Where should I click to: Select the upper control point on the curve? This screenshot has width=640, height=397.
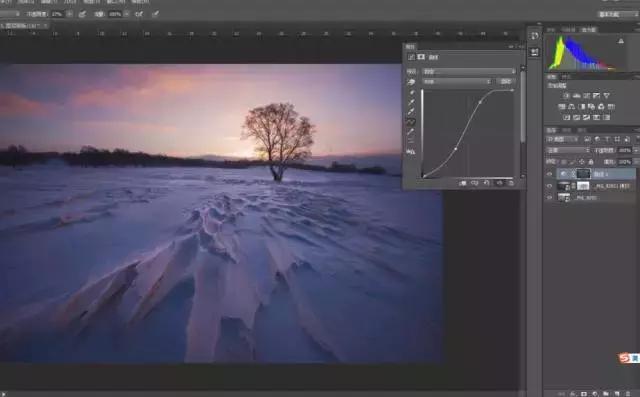(480, 102)
